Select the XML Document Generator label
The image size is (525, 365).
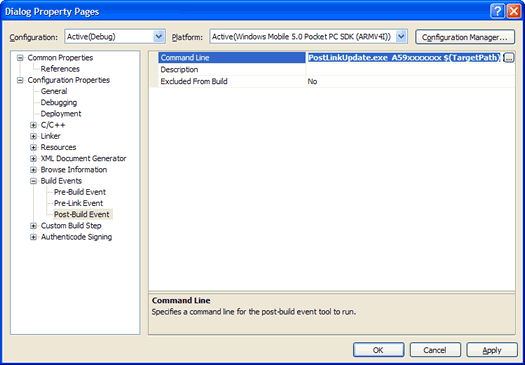point(83,159)
